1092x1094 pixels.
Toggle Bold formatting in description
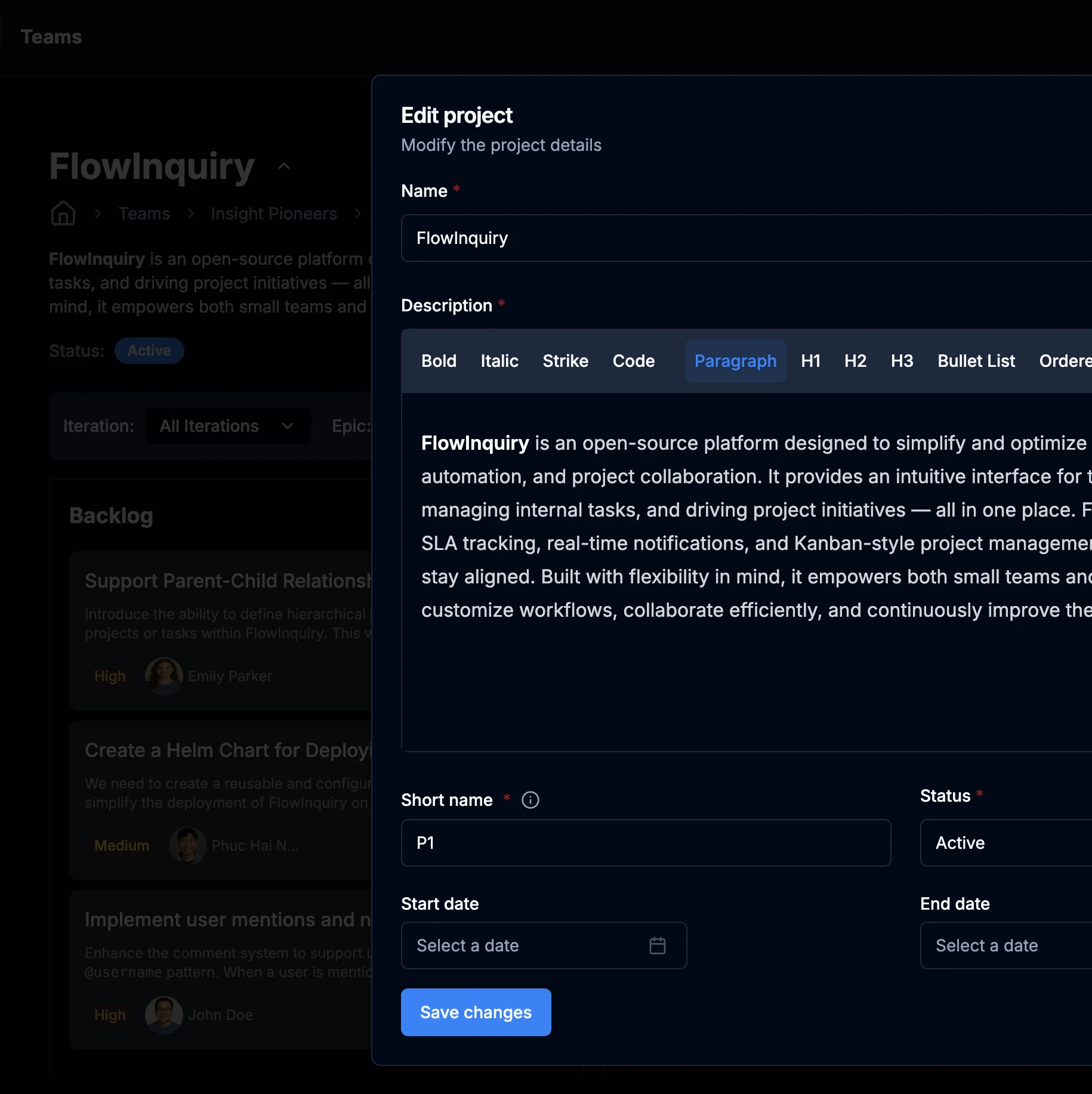(439, 361)
